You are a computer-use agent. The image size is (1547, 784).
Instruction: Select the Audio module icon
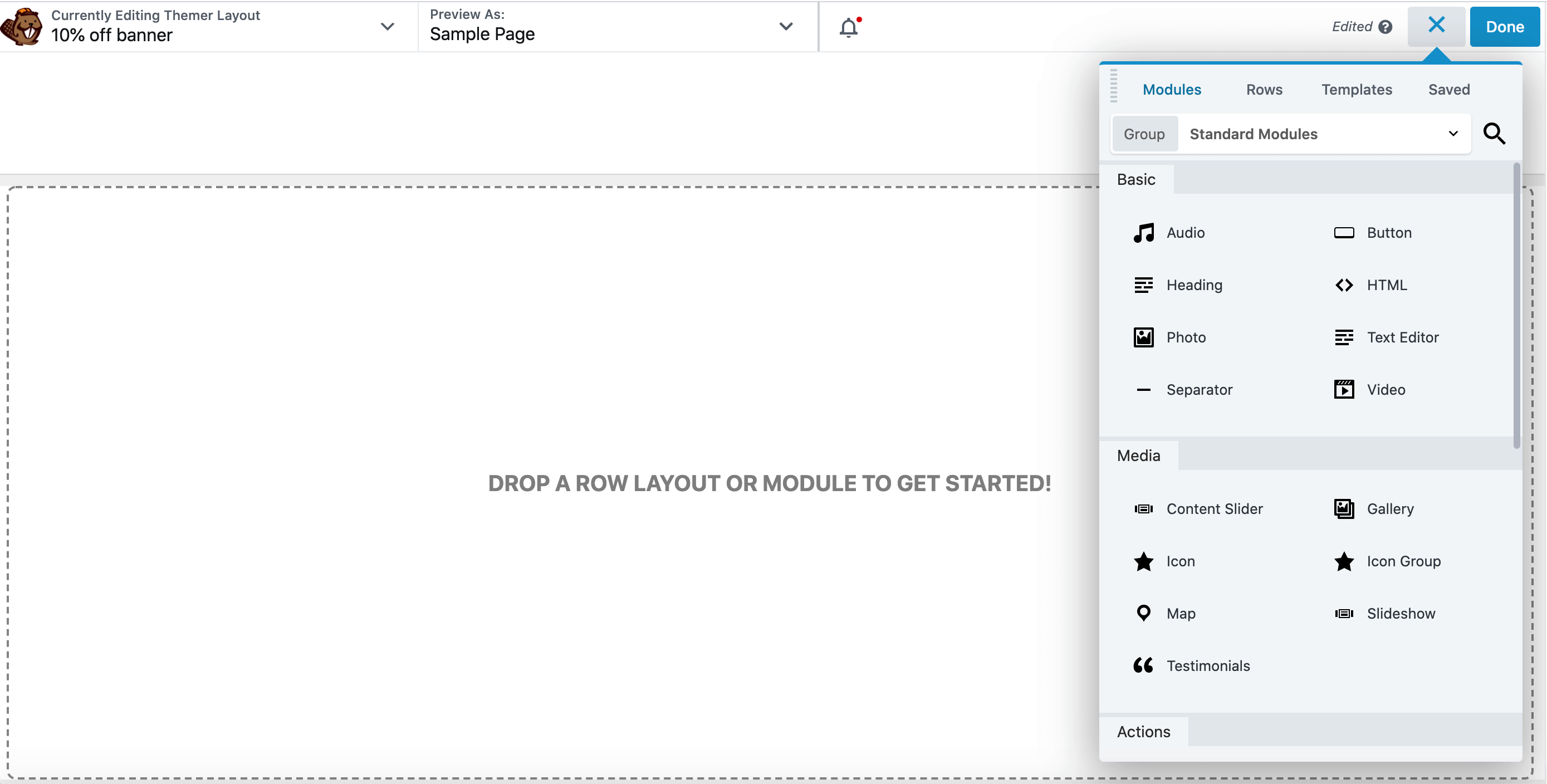(1143, 233)
